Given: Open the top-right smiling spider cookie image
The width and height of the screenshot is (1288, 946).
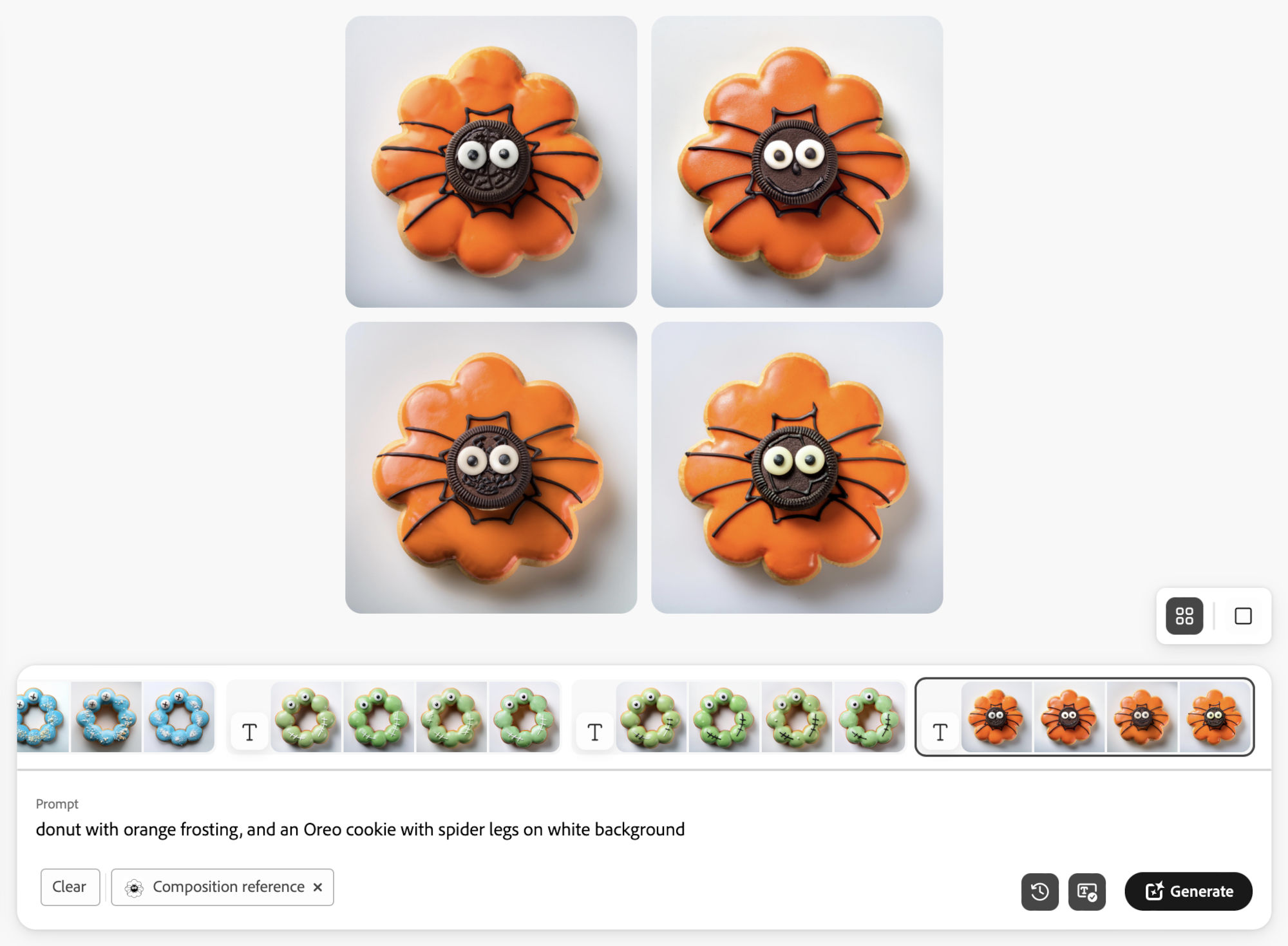Looking at the screenshot, I should pyautogui.click(x=797, y=162).
